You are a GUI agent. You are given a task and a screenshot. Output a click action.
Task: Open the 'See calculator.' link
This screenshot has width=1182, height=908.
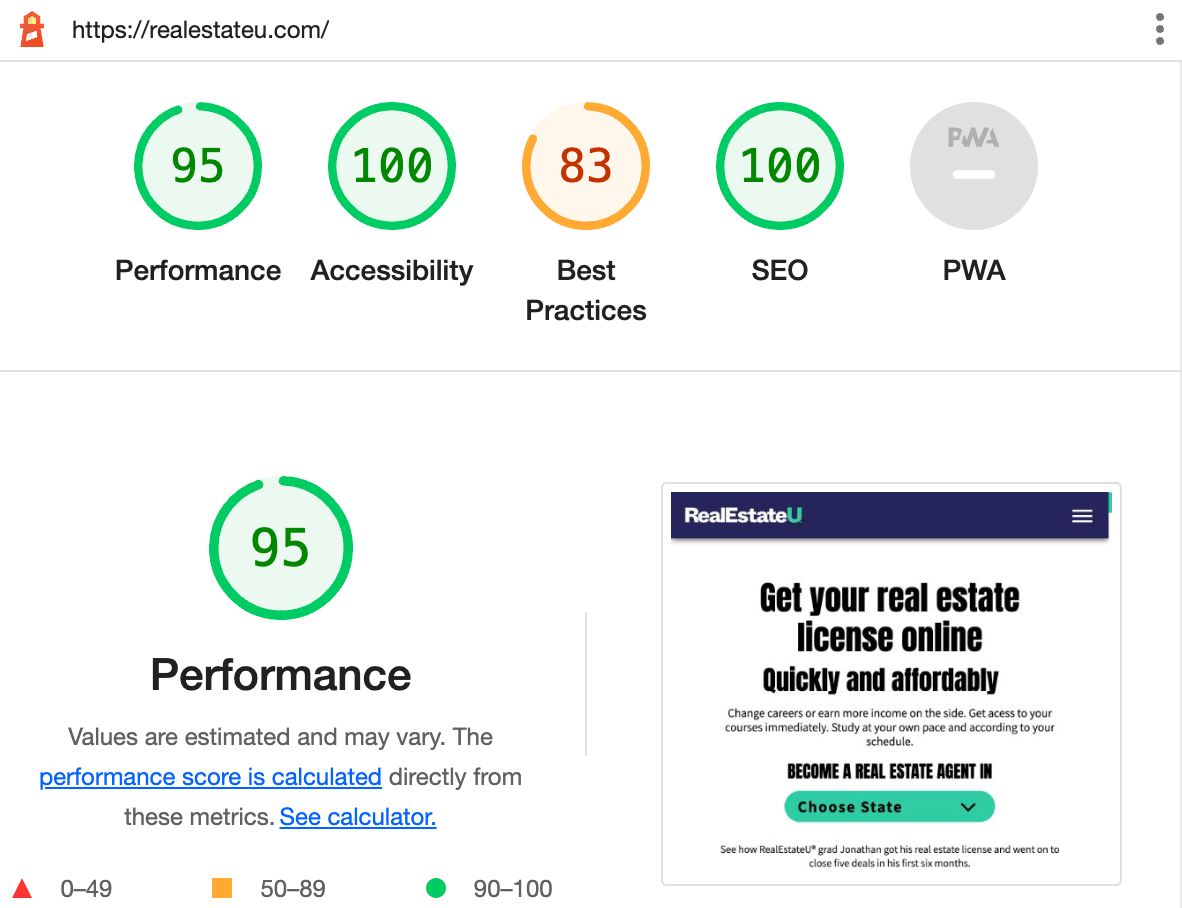coord(358,817)
